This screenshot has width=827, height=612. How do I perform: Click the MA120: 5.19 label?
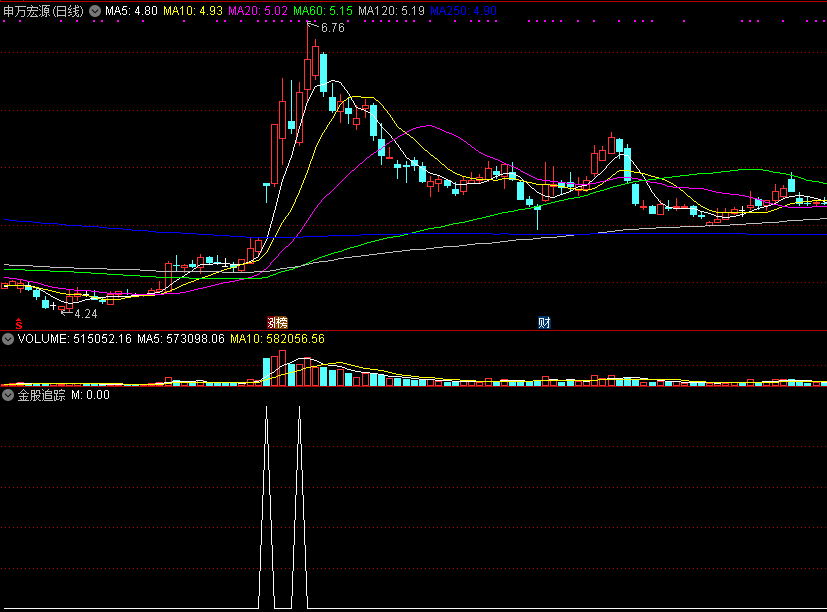[391, 11]
